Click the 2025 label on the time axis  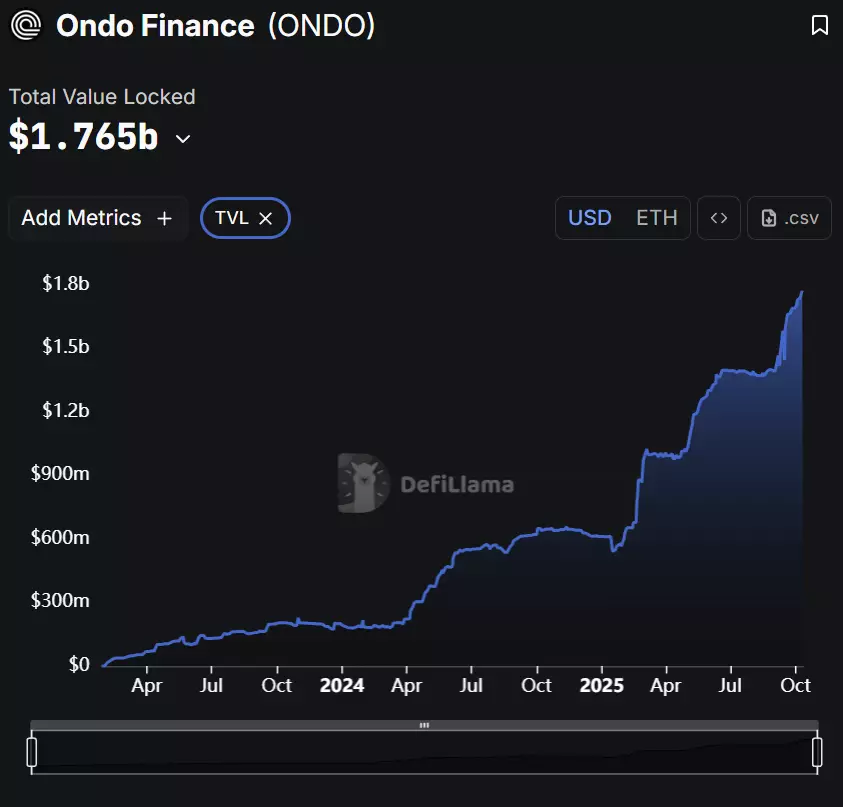602,685
